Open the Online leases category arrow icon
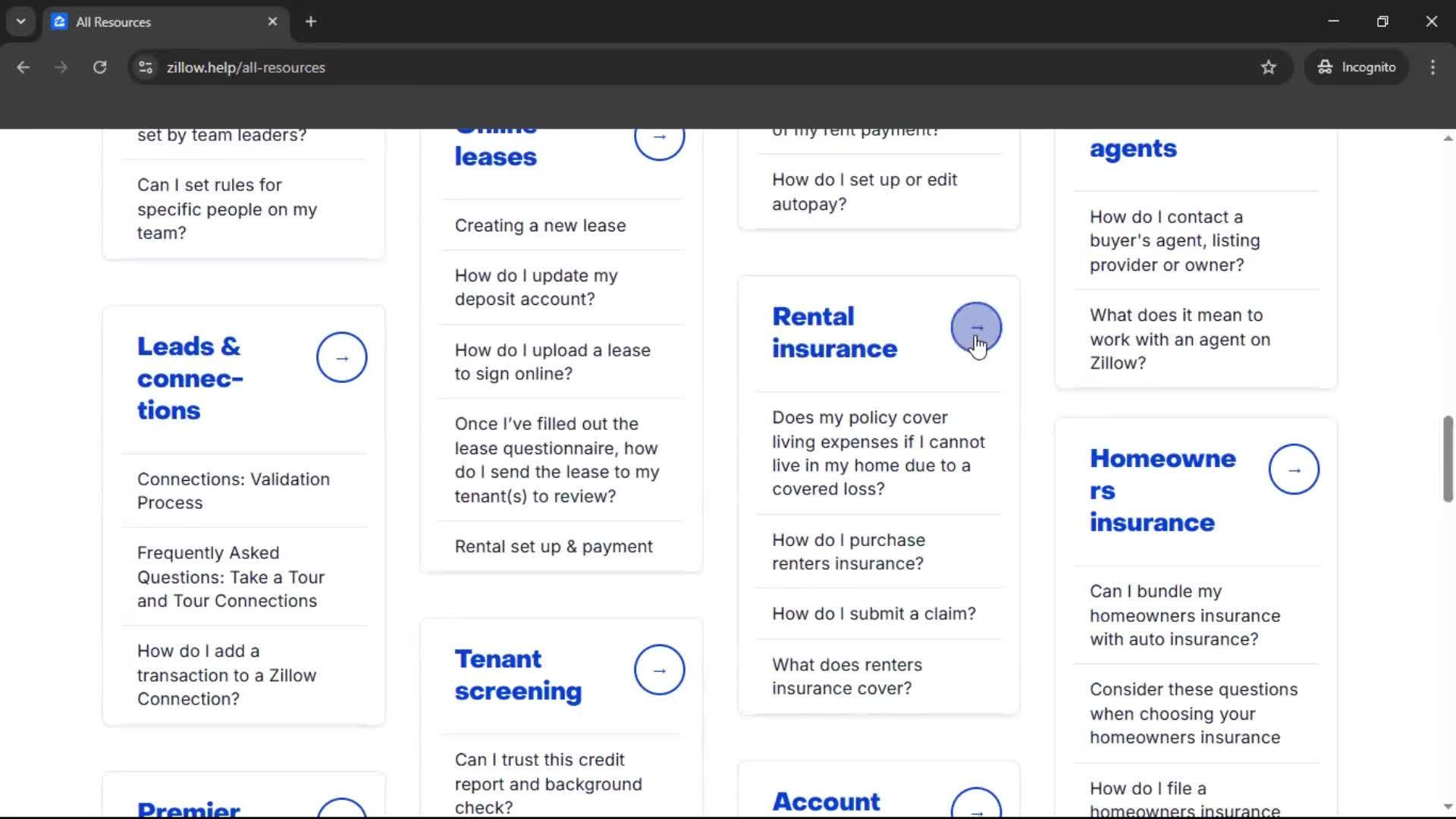1456x819 pixels. click(x=659, y=137)
